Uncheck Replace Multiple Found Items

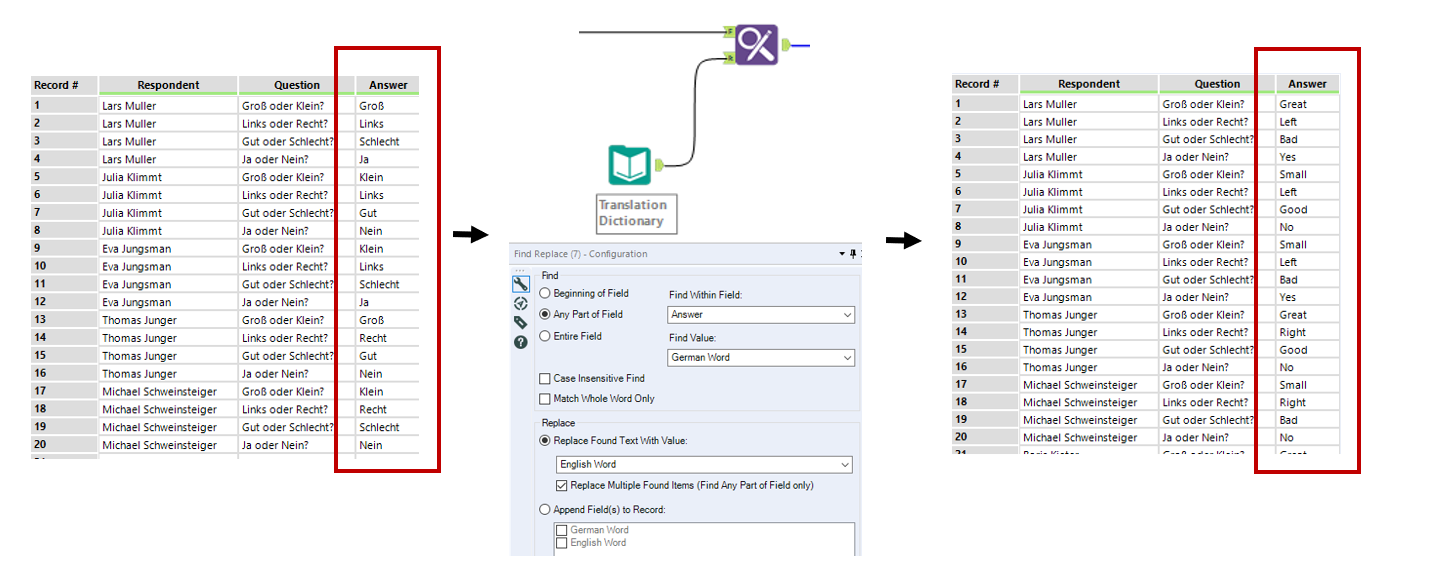pyautogui.click(x=685, y=485)
